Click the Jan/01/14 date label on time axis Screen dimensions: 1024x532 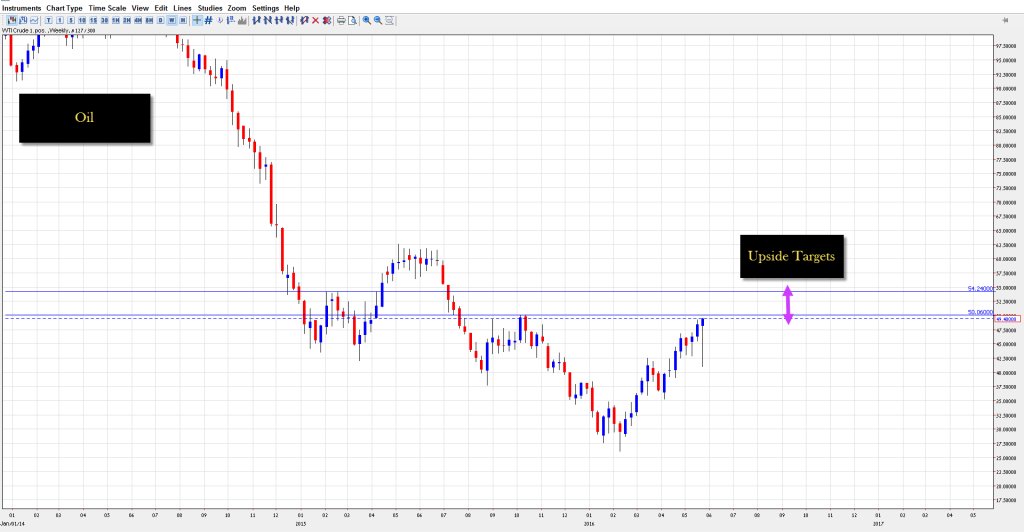(x=12, y=524)
